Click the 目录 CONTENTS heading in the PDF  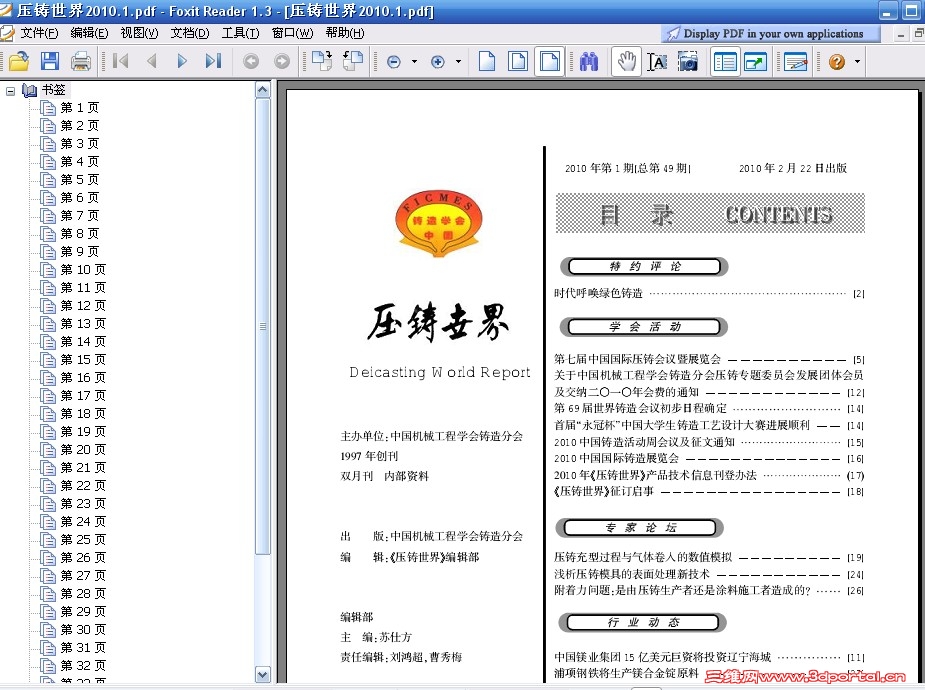pyautogui.click(x=710, y=213)
